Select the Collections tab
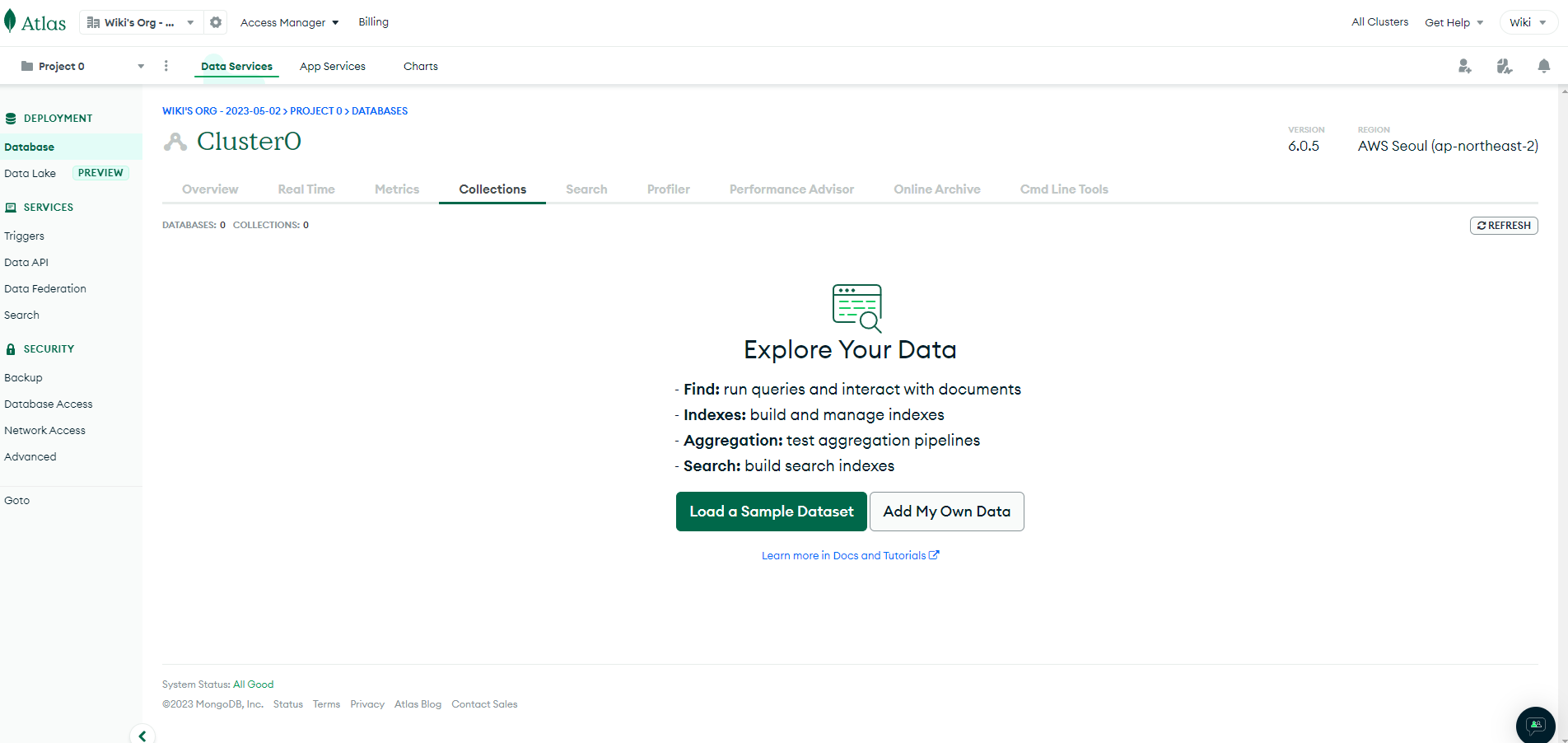Viewport: 1568px width, 743px height. pos(492,189)
